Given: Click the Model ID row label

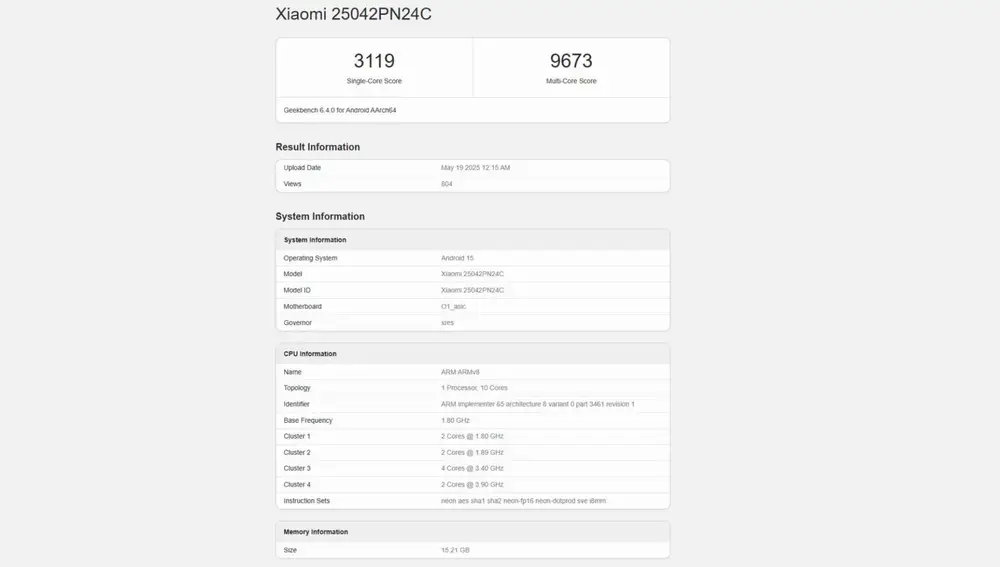Looking at the screenshot, I should pos(297,290).
